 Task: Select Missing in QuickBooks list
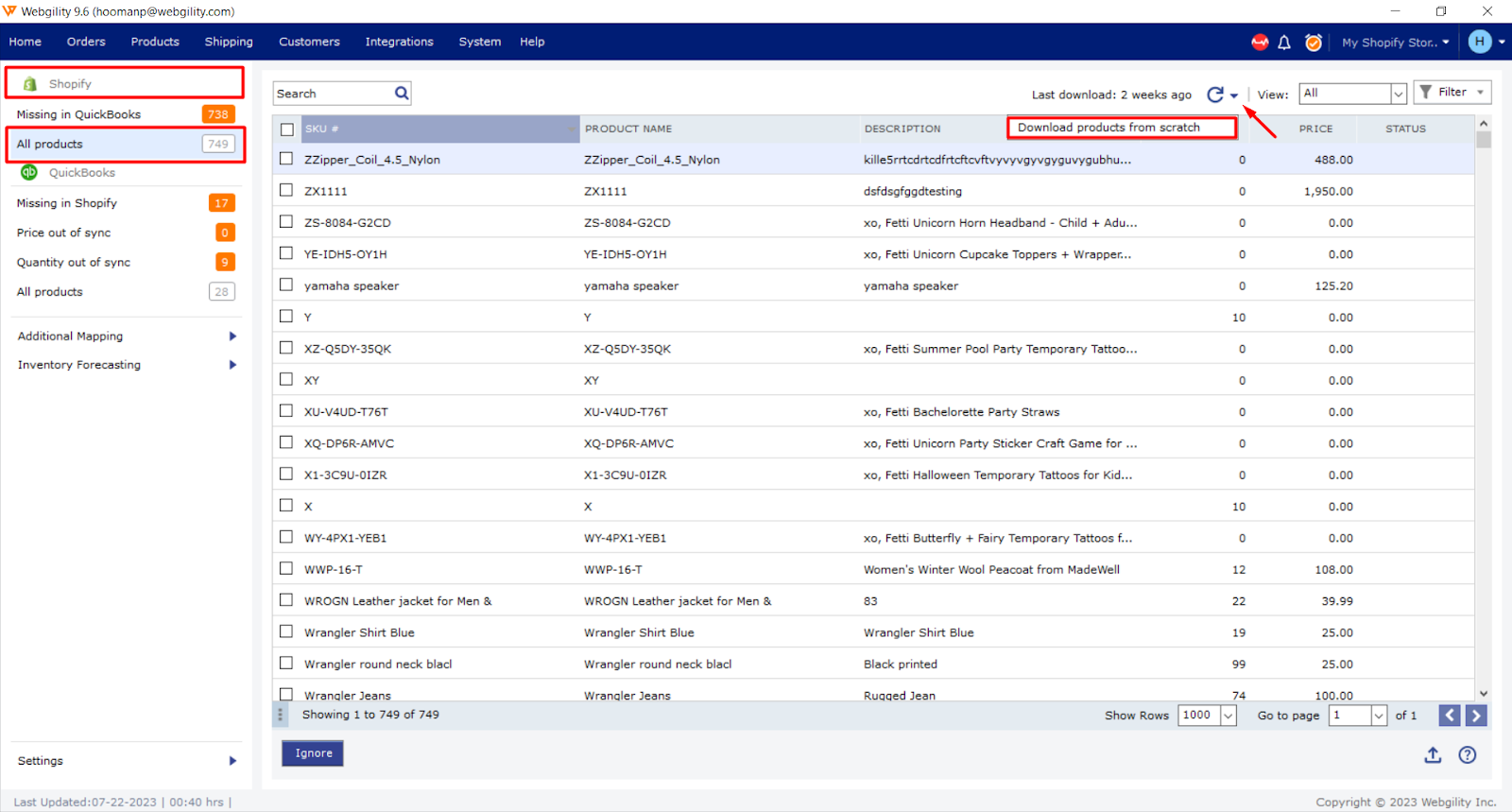[x=126, y=114]
